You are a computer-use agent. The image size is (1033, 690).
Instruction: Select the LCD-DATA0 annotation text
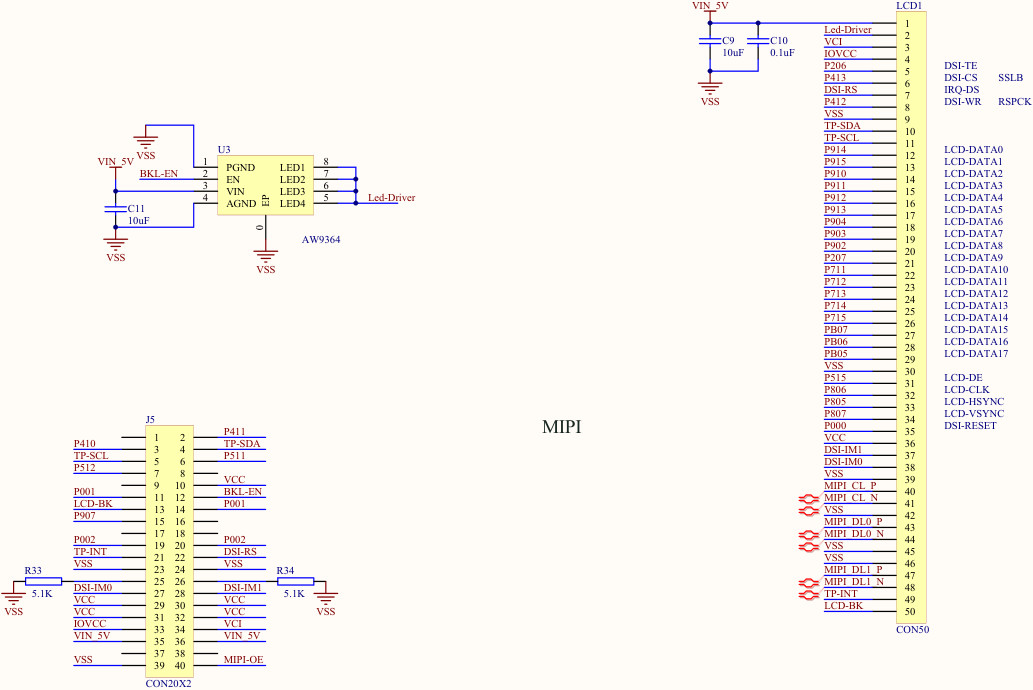(973, 150)
